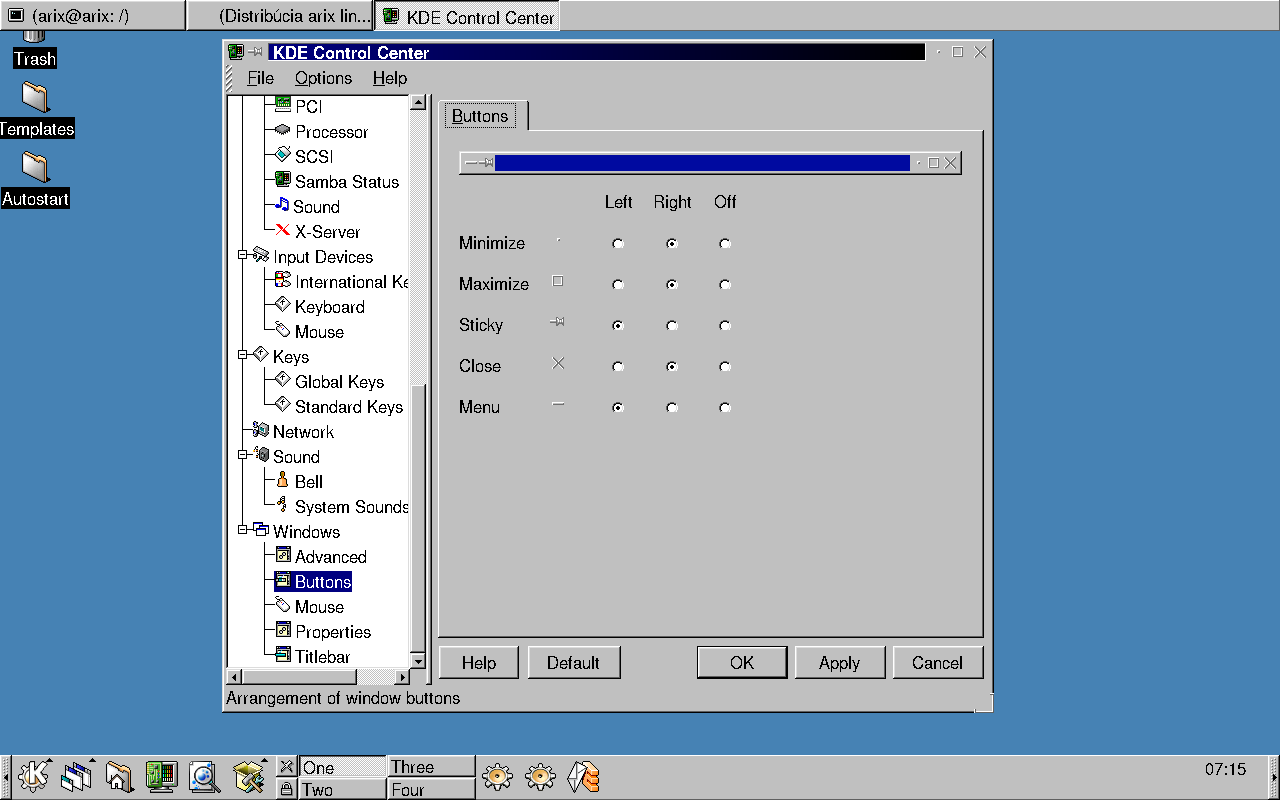Open home directory icon in panel

click(x=119, y=776)
